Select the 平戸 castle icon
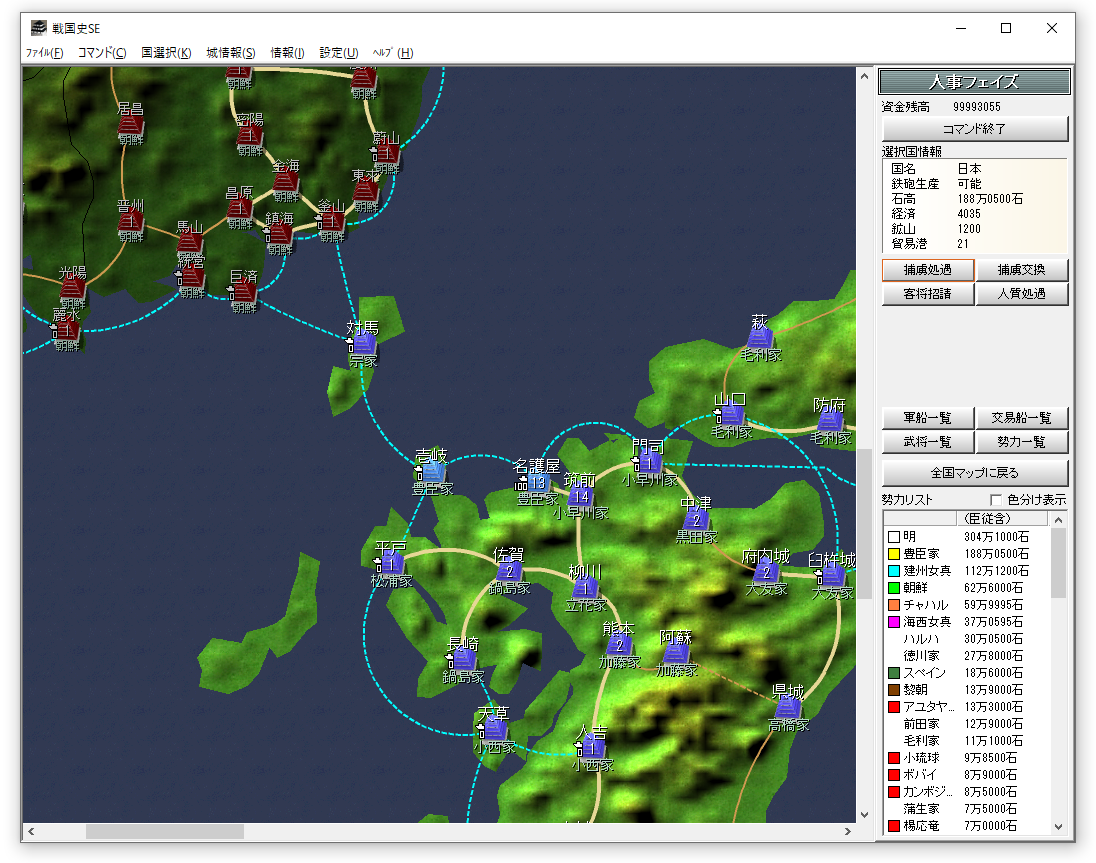This screenshot has width=1096, height=863. [391, 564]
